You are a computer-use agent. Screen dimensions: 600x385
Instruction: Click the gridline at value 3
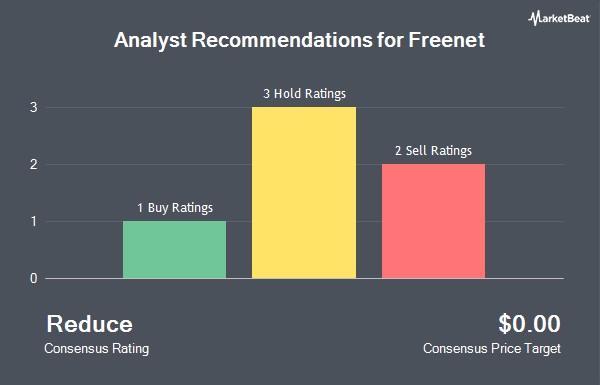(304, 108)
